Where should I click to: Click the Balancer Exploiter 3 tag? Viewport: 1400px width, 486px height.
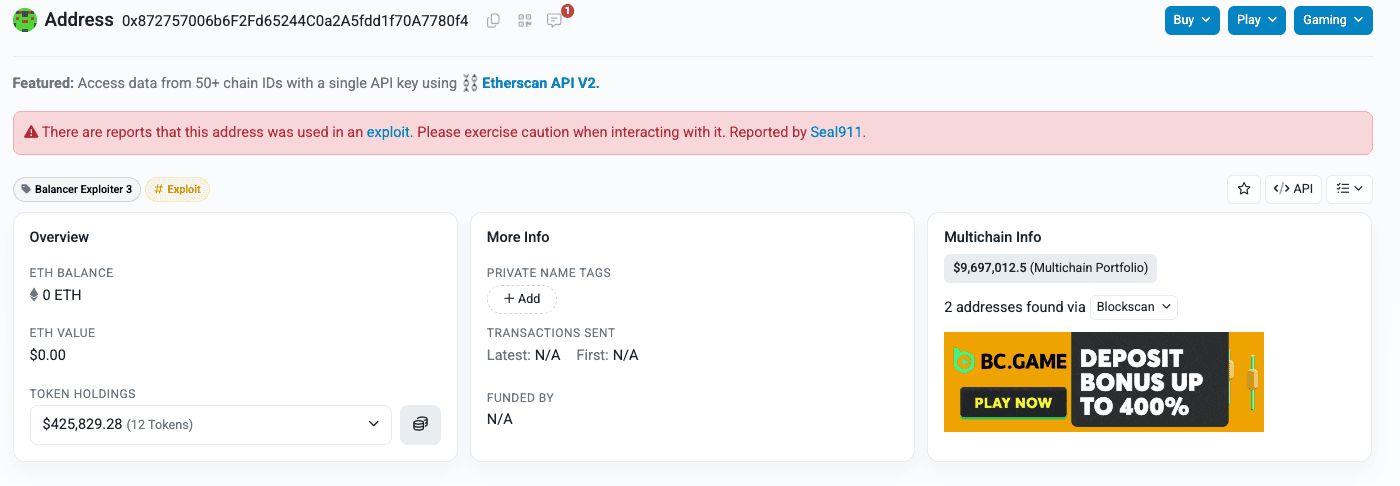(77, 189)
